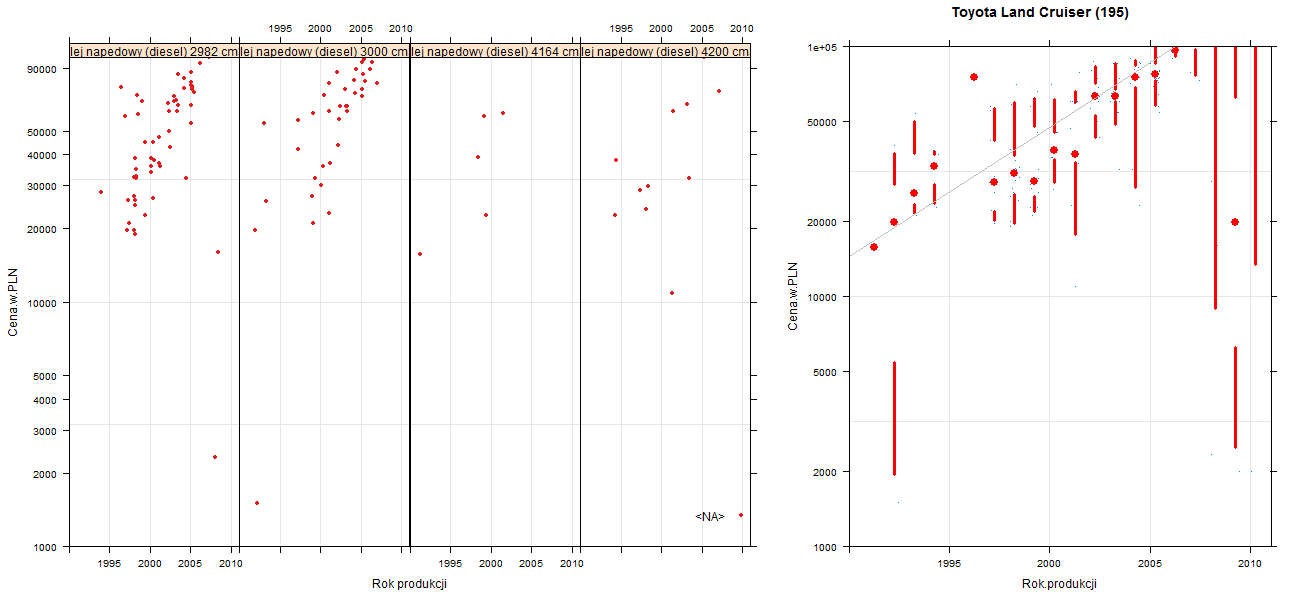
Task: Click year tick 2010 below the 4164 cm panel
Action: [x=571, y=564]
